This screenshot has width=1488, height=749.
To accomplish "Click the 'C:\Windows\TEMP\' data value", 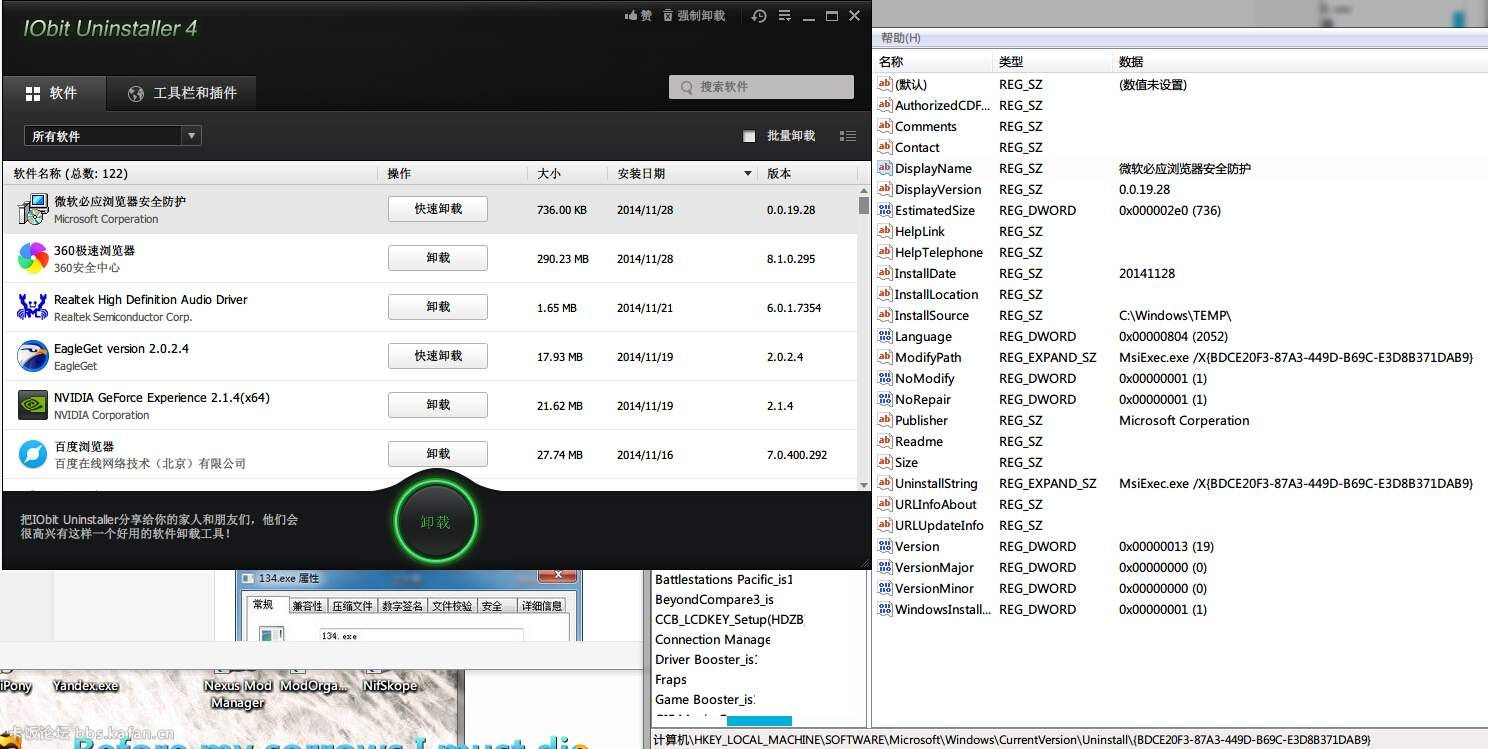I will tap(1175, 315).
